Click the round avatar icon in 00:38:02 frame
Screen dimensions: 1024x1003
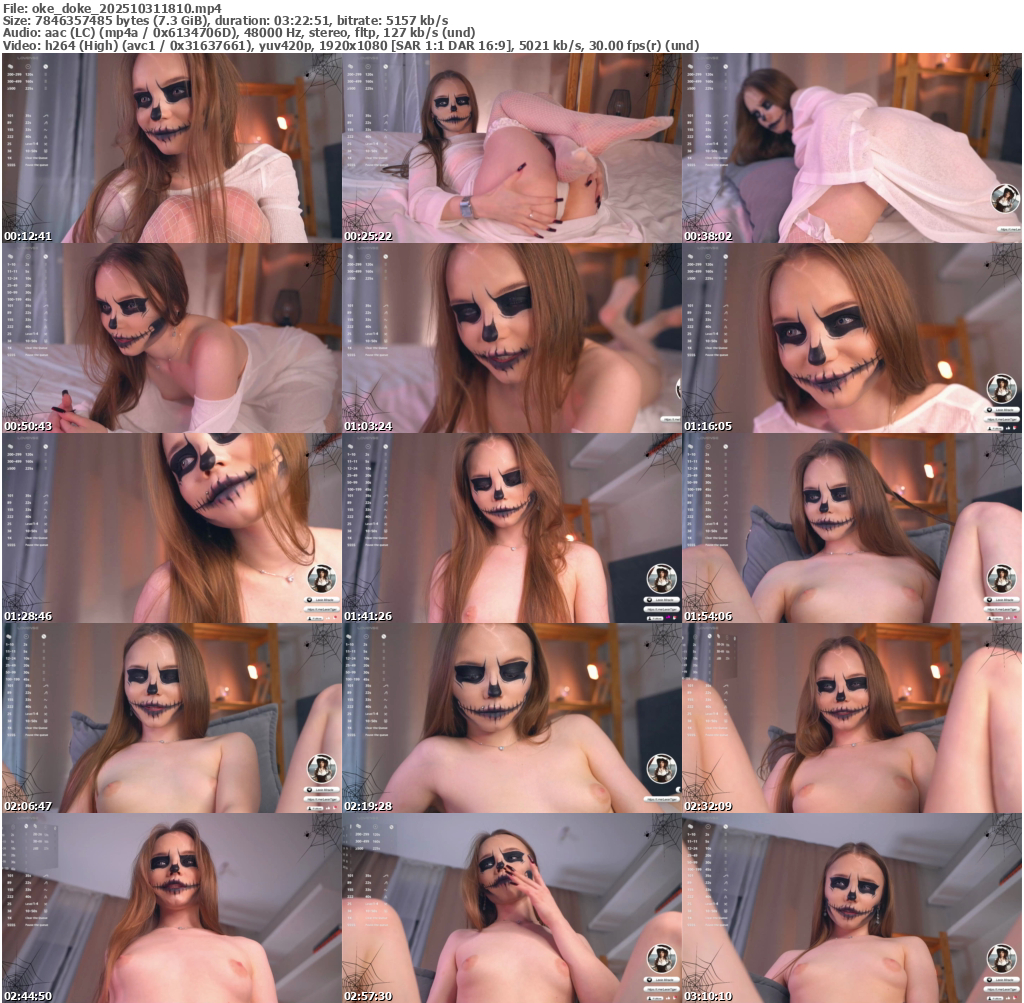pos(1003,199)
